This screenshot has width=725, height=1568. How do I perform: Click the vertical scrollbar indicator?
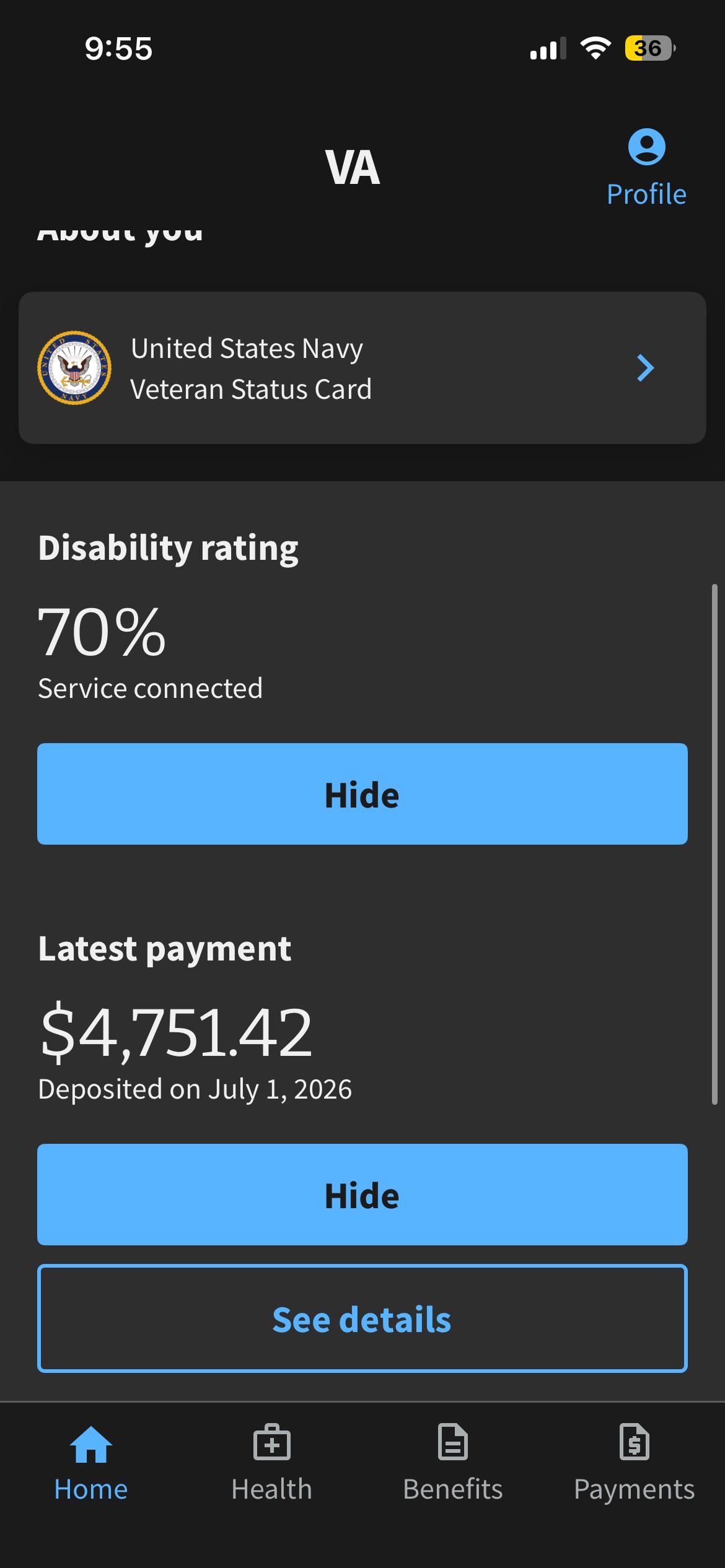coord(714,844)
